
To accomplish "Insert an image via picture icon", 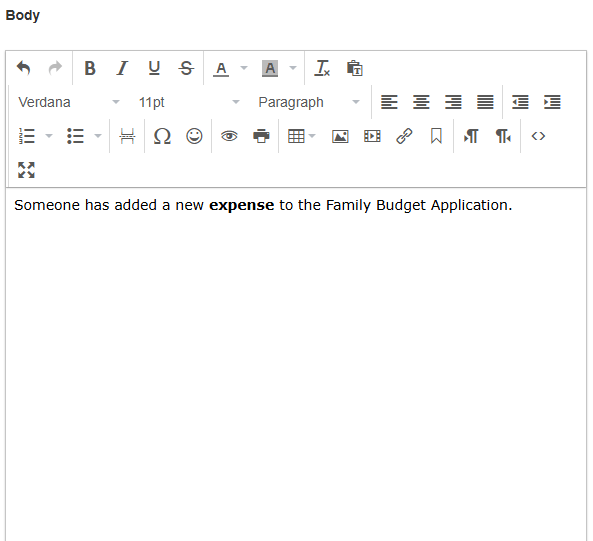I will pyautogui.click(x=340, y=136).
